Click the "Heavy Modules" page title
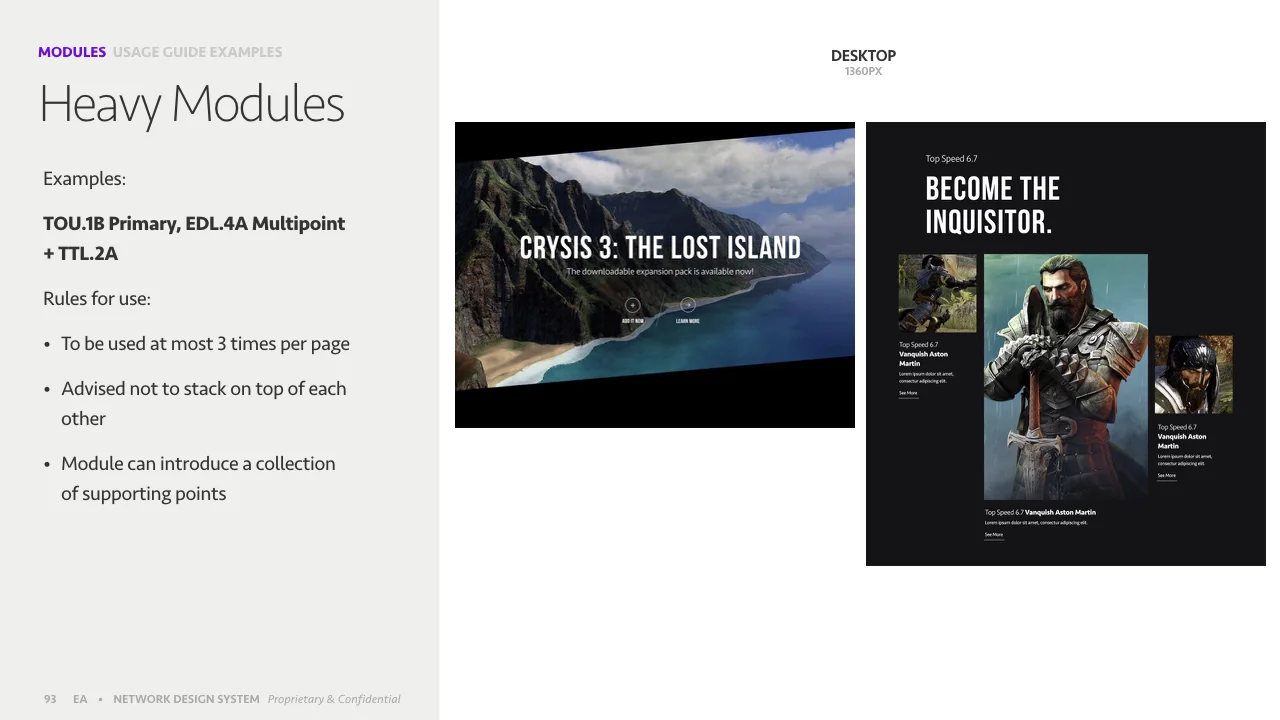The height and width of the screenshot is (720, 1280). [191, 103]
